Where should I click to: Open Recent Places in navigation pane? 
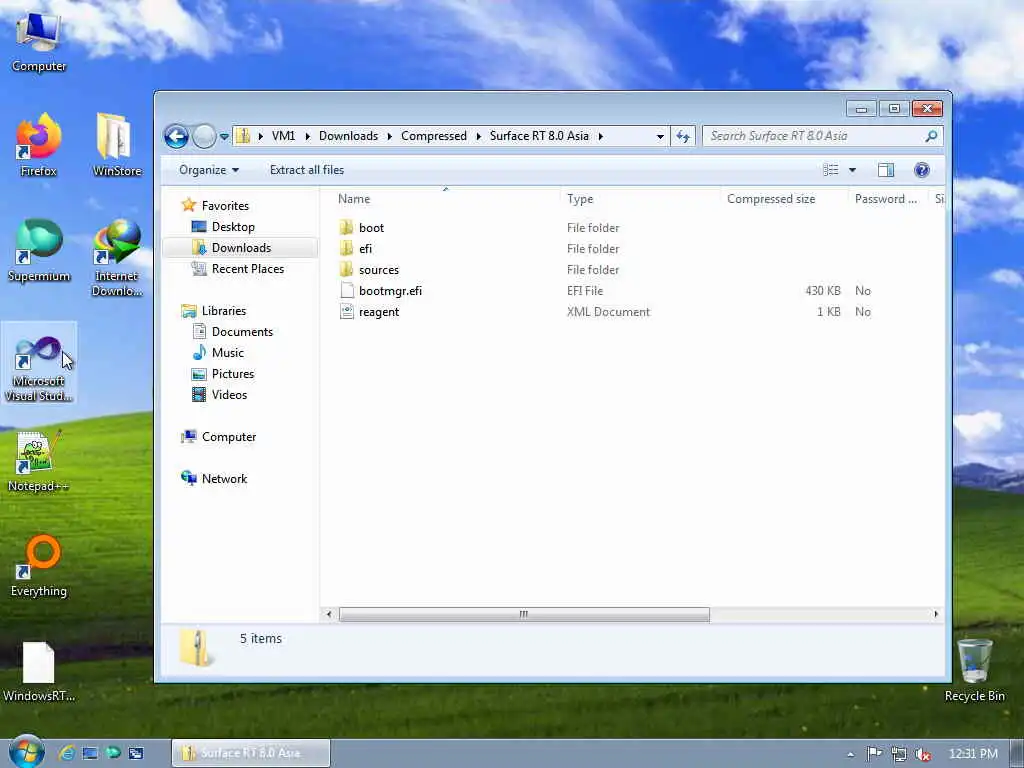point(247,268)
